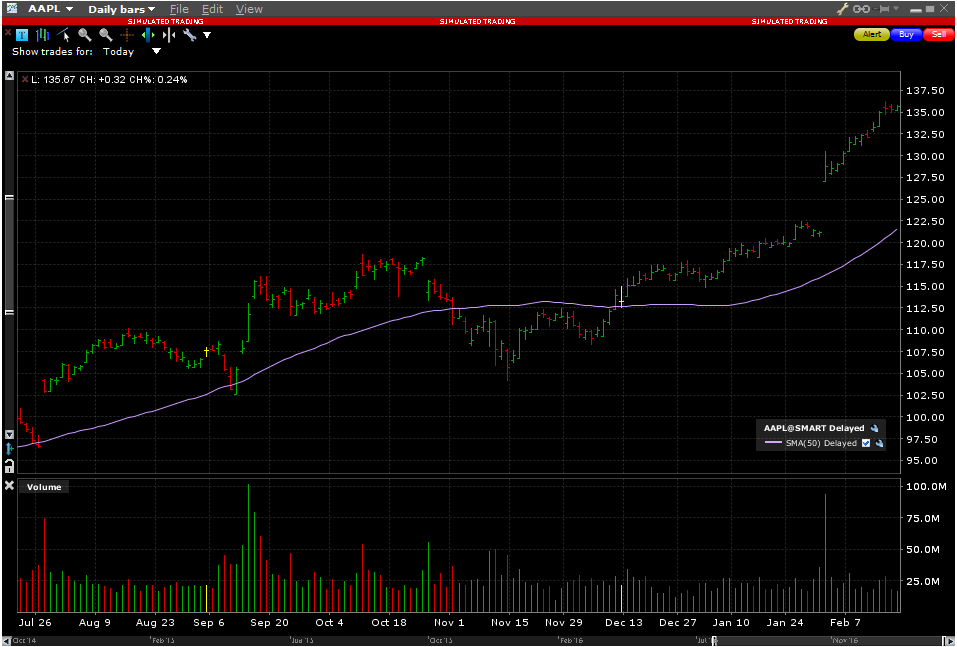Toggle the price axis lock icon
957x647 pixels.
[x=9, y=466]
